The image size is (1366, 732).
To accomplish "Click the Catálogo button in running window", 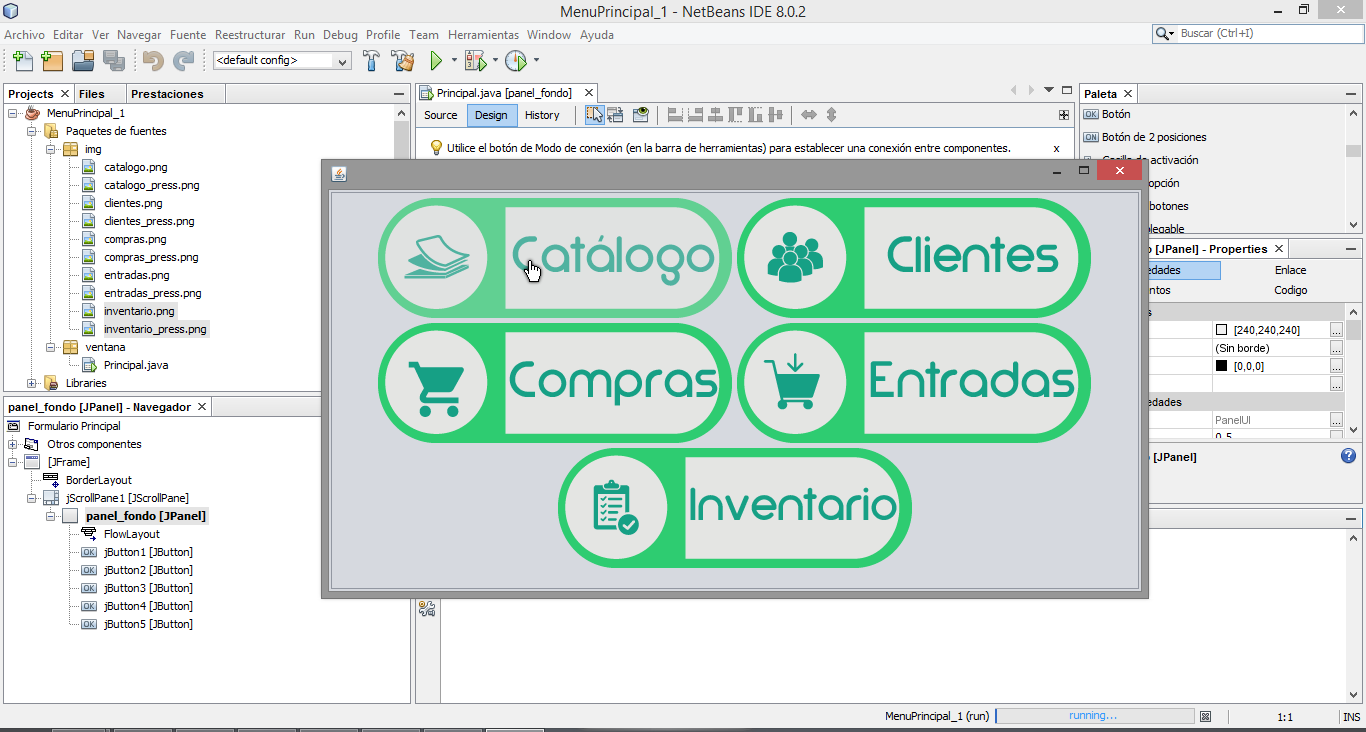I will (x=553, y=258).
